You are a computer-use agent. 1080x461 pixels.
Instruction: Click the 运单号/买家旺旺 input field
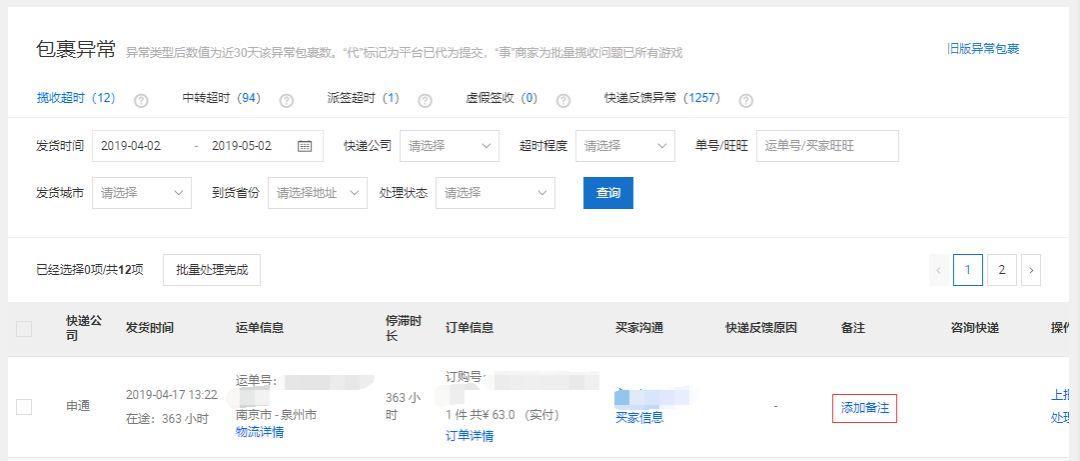tap(827, 146)
